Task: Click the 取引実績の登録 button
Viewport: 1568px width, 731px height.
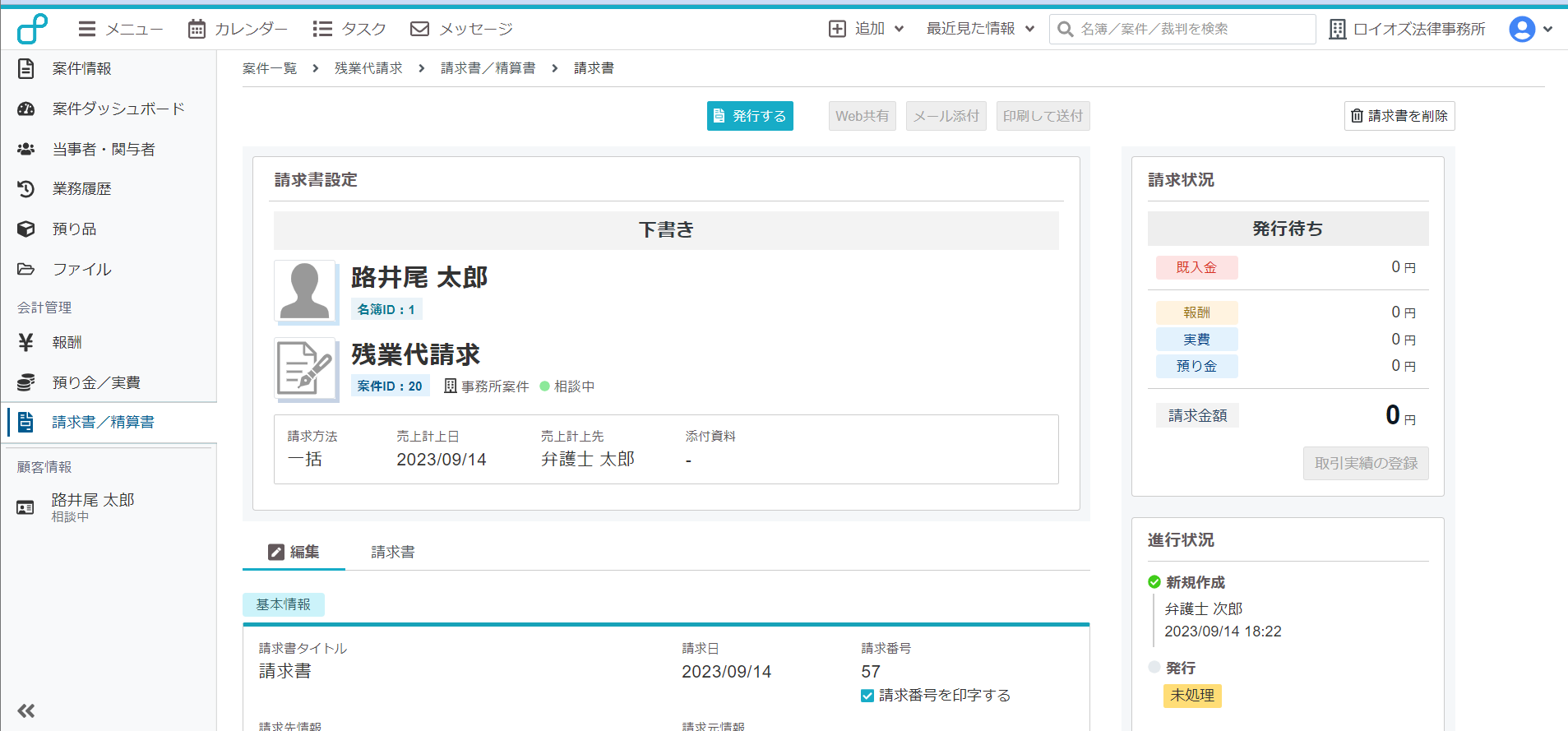Action: click(x=1366, y=463)
